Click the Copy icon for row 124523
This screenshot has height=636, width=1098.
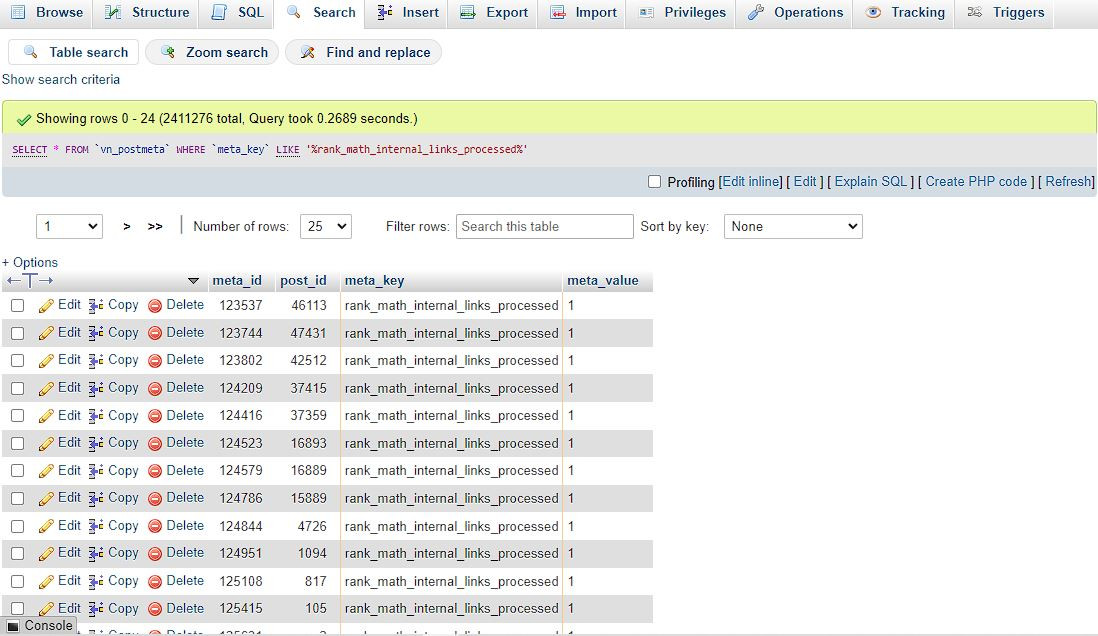click(x=97, y=443)
